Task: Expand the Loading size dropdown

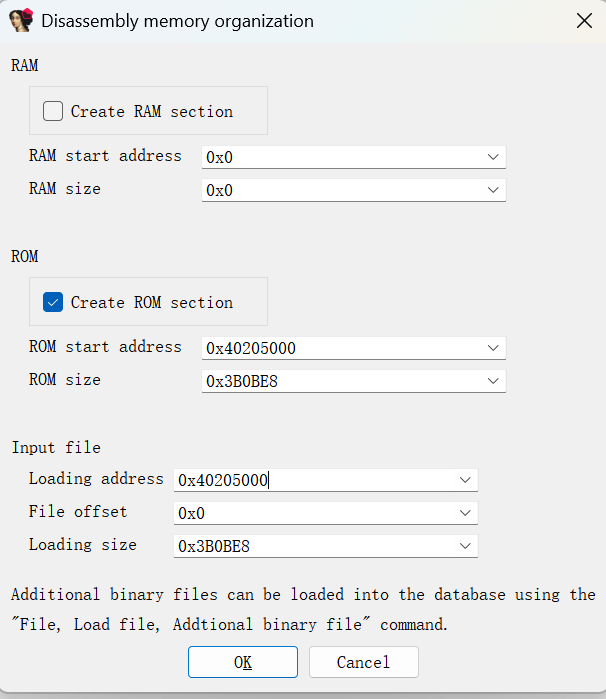Action: [x=464, y=546]
